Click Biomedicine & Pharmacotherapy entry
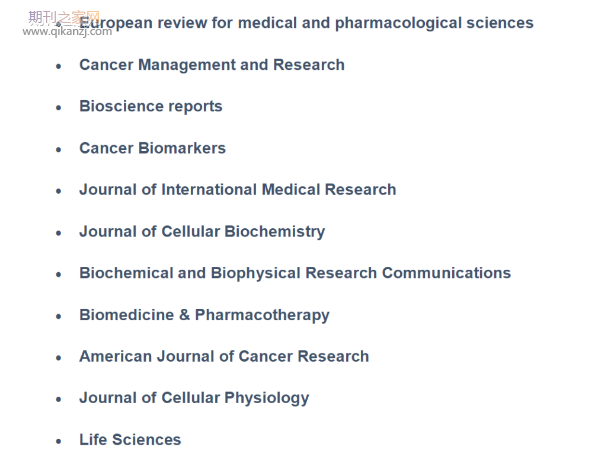This screenshot has height=457, width=605. 204,315
